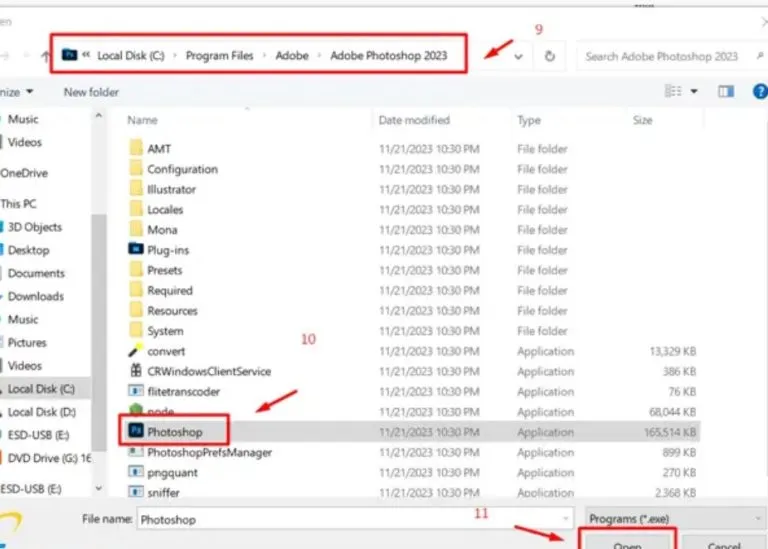Sort by the Size column header
The image size is (768, 549).
(x=642, y=120)
